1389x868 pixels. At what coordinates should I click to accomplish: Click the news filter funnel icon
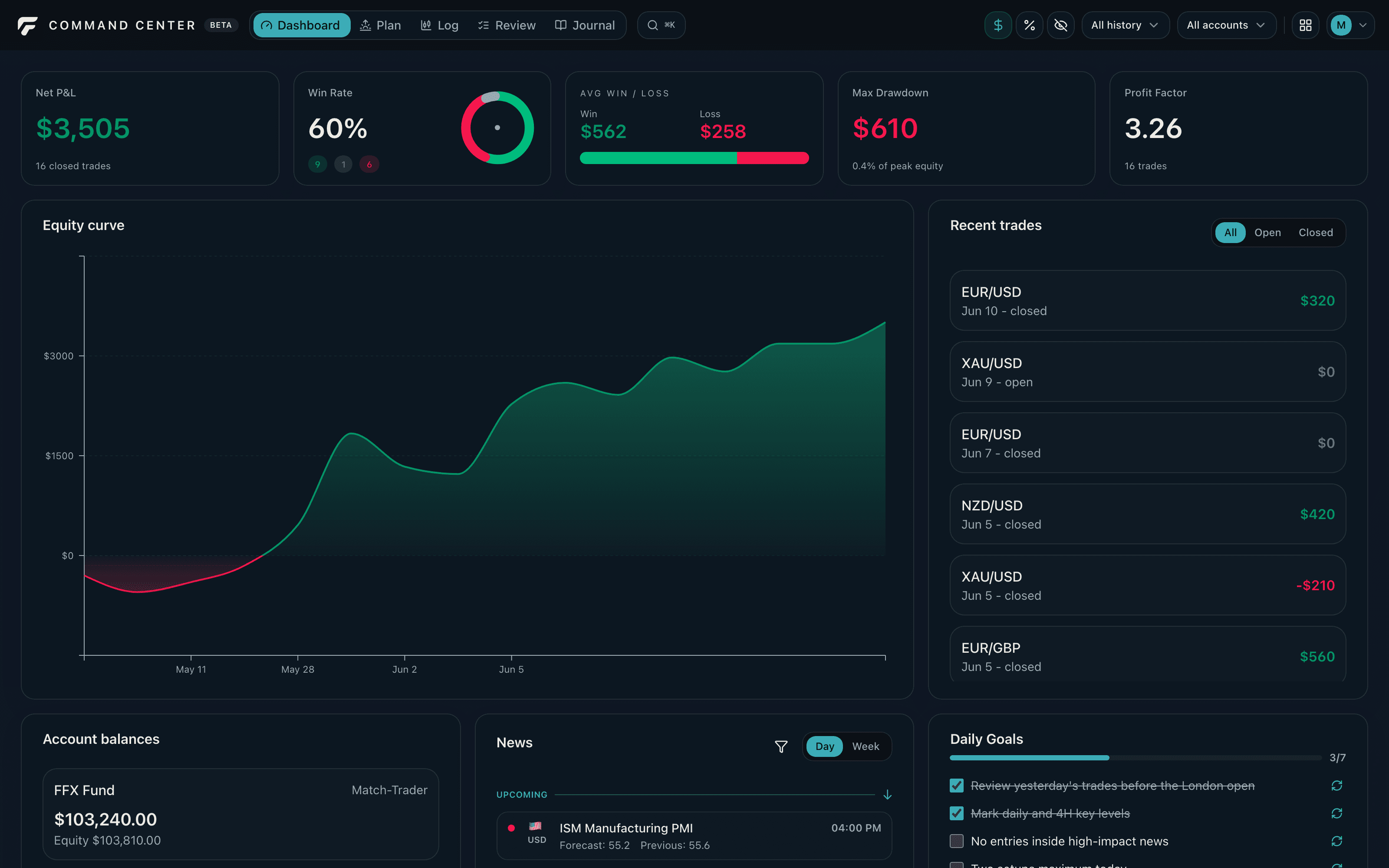point(780,746)
